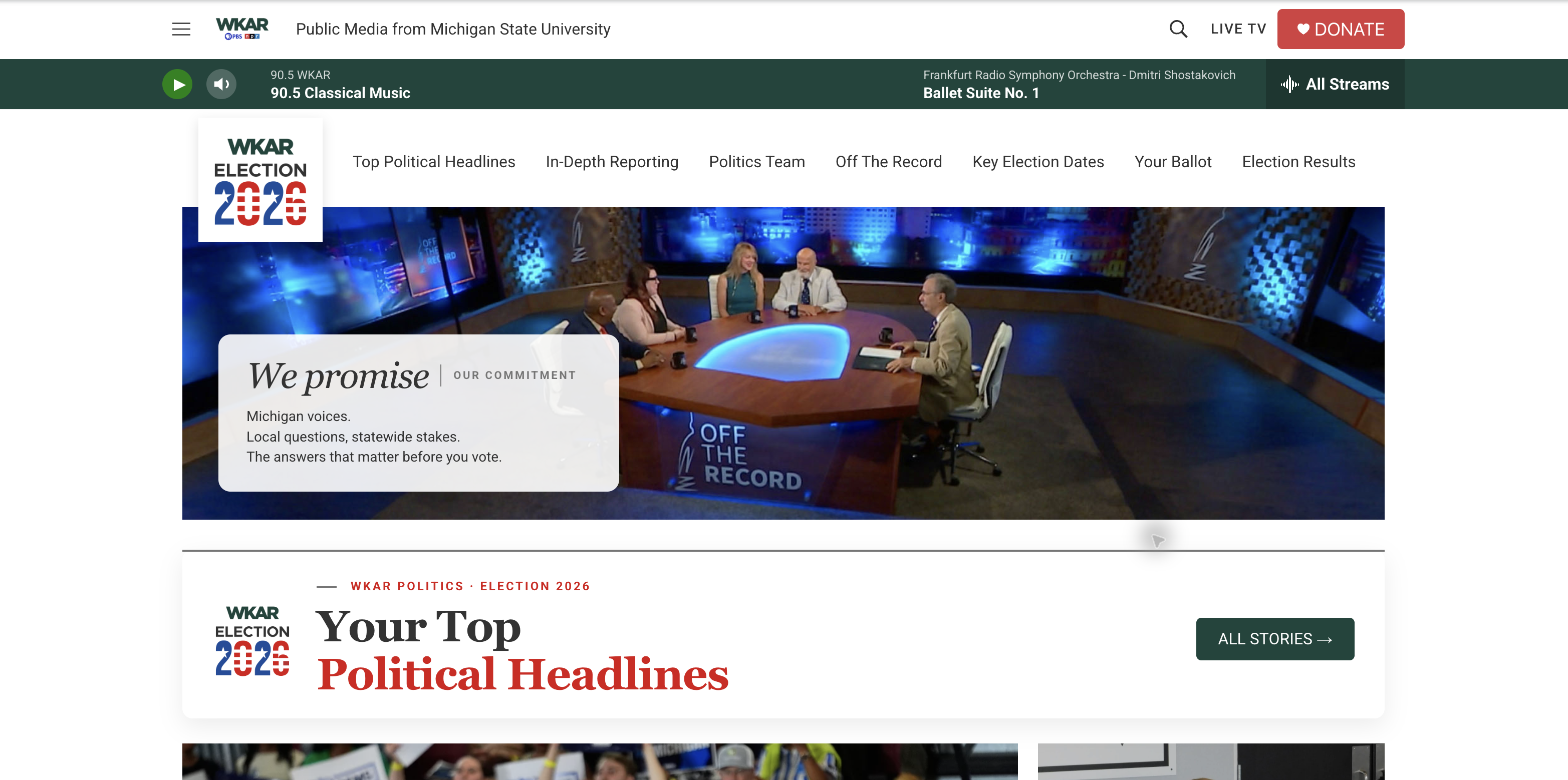Click the red DONATE button

pos(1341,29)
